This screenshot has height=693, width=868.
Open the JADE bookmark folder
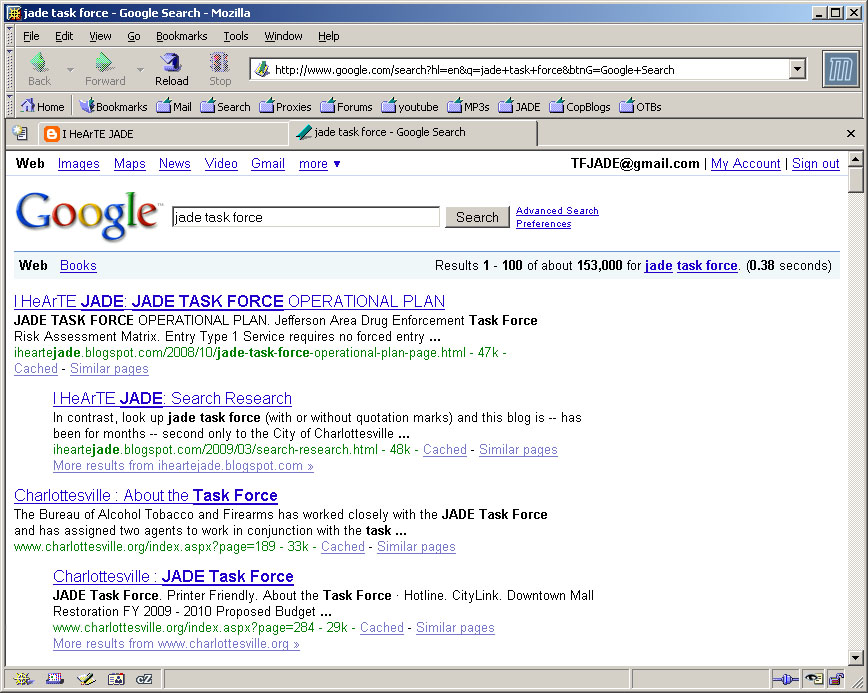tap(519, 106)
